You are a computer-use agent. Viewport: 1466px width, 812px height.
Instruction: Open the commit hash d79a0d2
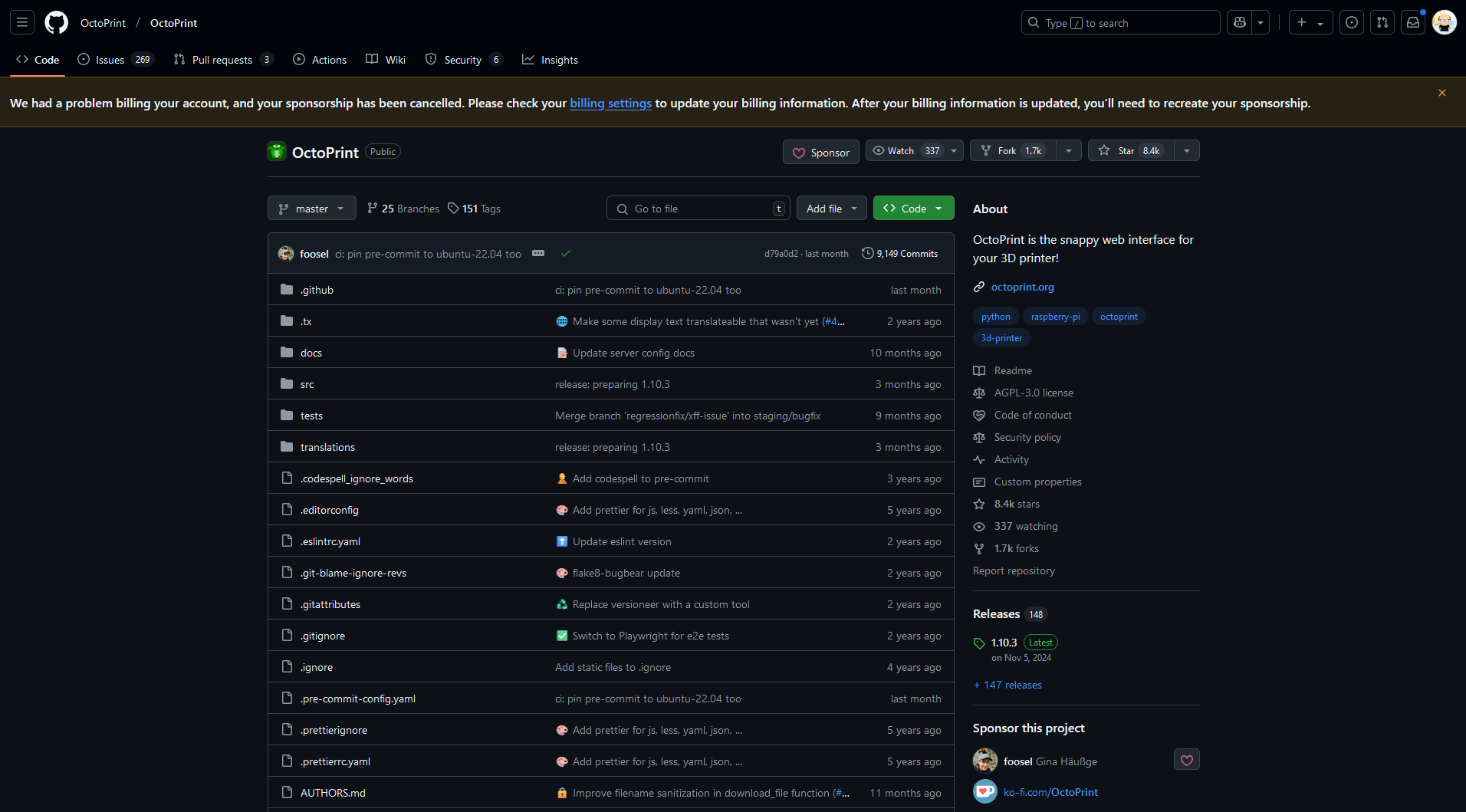pos(781,254)
